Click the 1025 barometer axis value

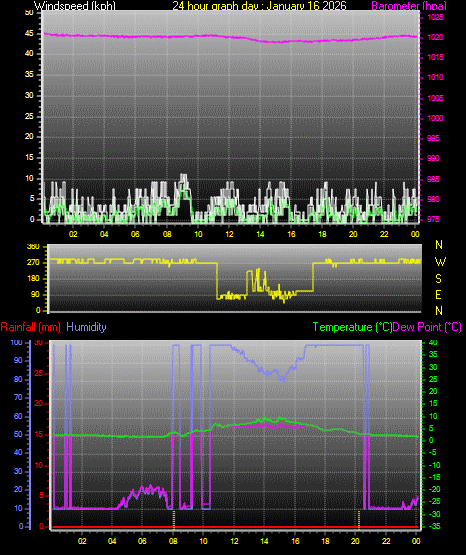tap(435, 17)
